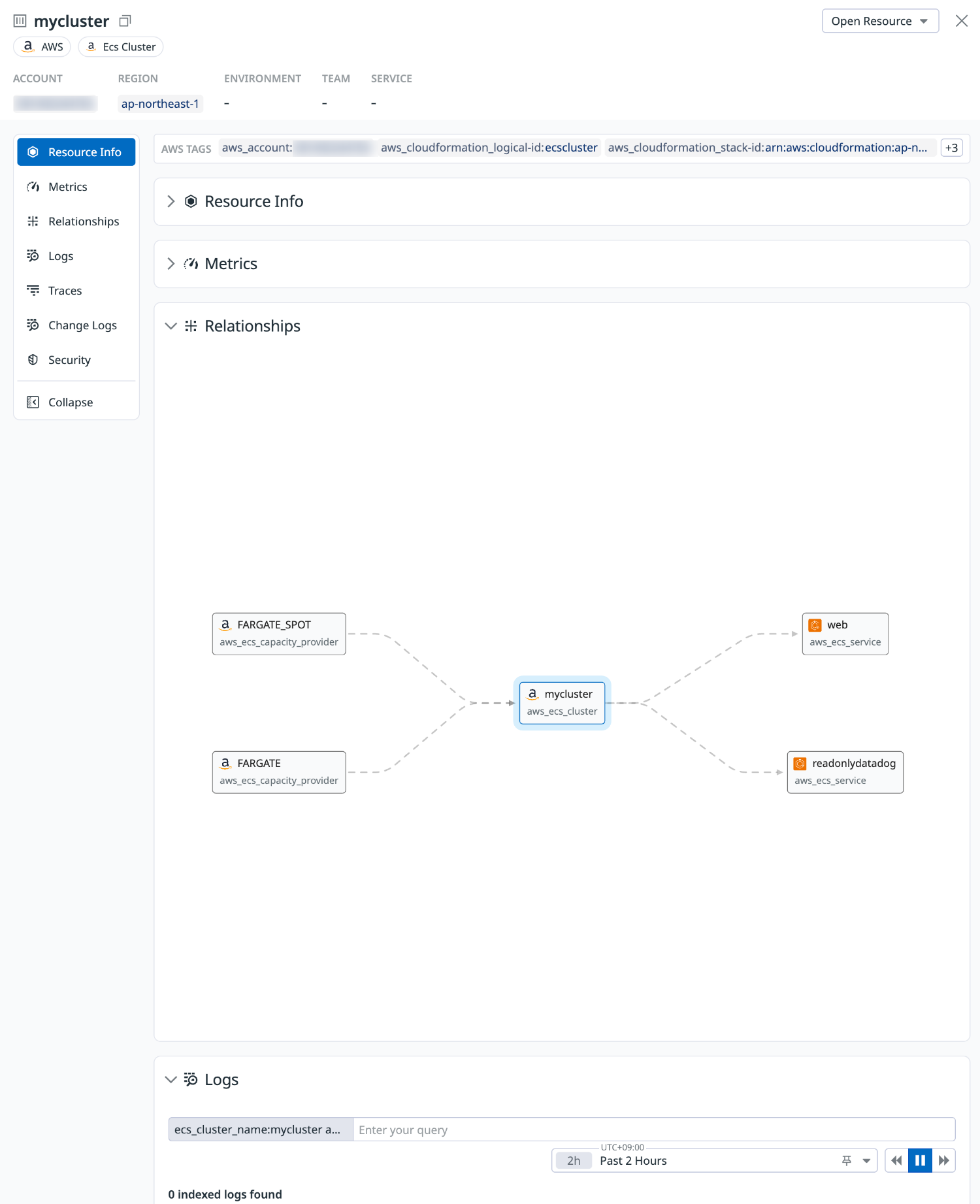980x1204 pixels.
Task: Click the Metrics section gauge icon
Action: 191,264
